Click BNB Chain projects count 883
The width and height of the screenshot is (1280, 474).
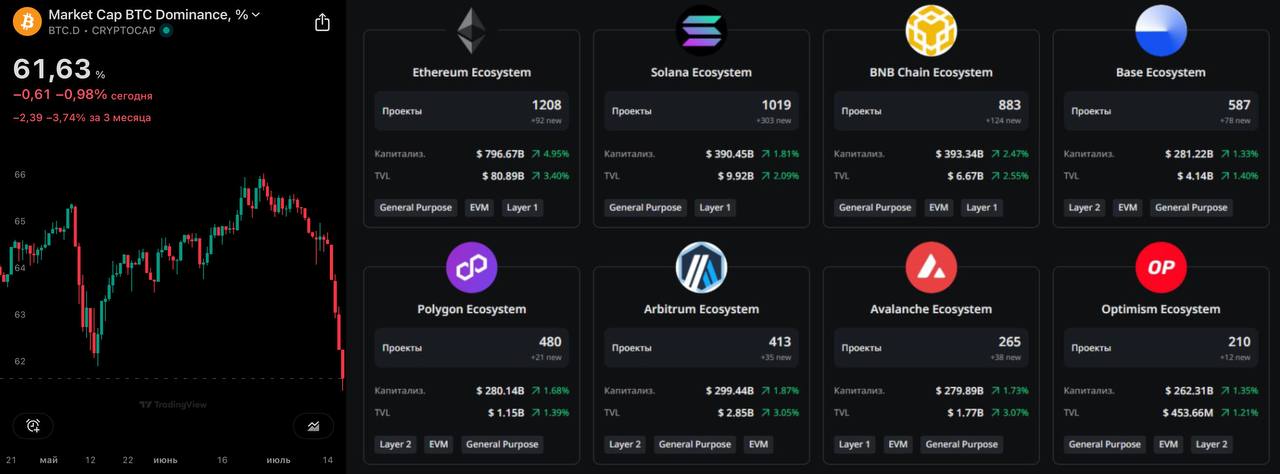coord(1010,105)
